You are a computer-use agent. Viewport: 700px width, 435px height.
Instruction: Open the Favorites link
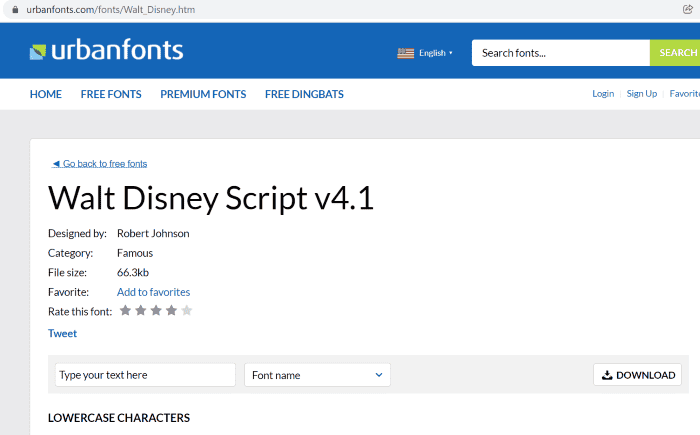point(685,94)
